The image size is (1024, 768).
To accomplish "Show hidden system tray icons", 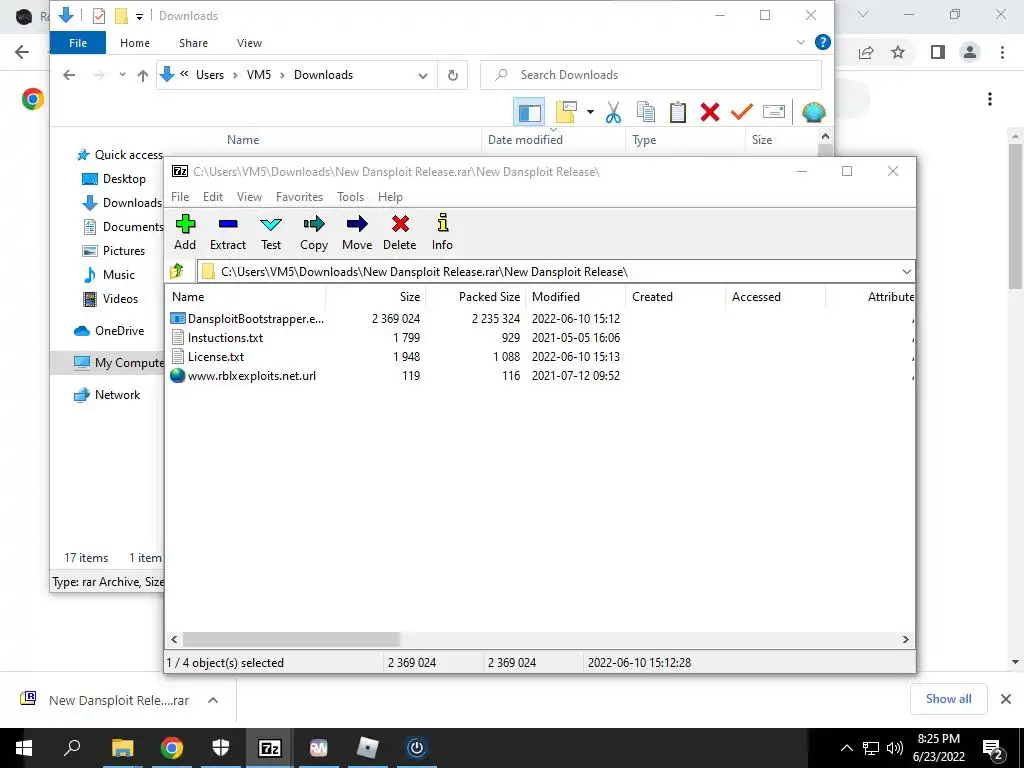I will (x=846, y=748).
